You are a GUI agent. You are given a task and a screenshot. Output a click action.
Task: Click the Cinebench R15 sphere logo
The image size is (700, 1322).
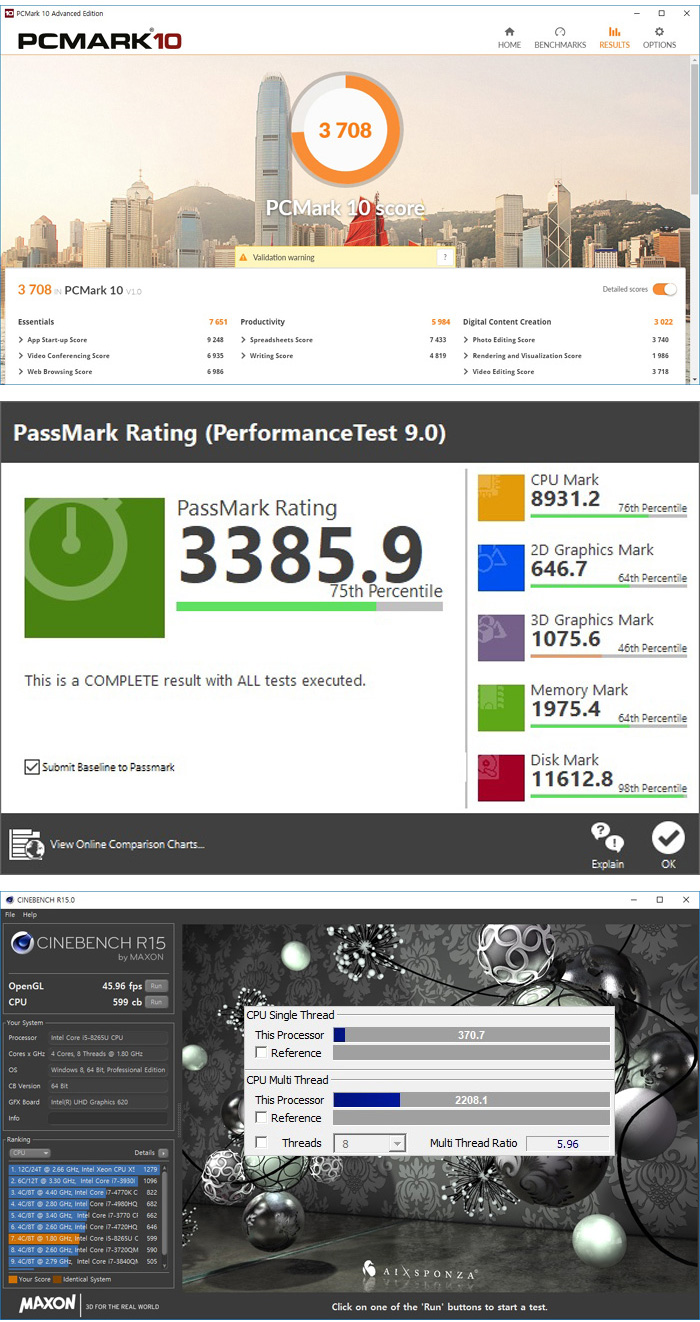point(22,943)
